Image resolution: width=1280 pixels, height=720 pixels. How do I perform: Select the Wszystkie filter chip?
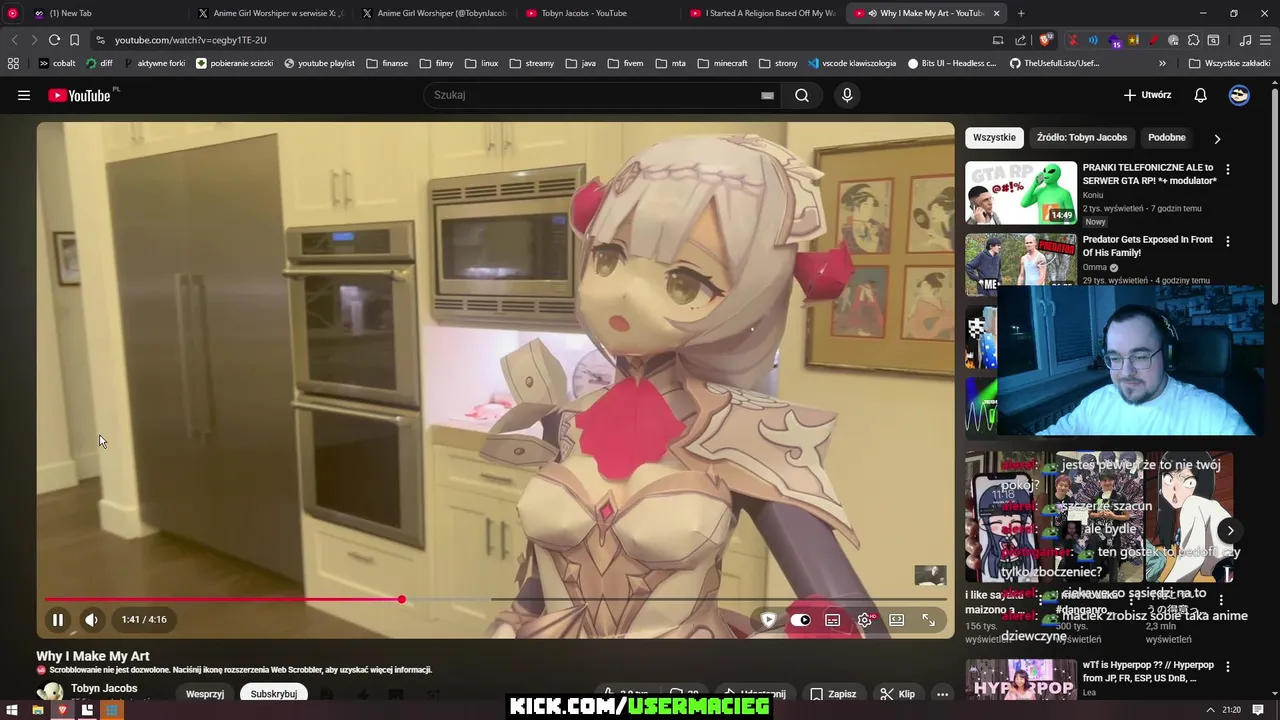click(994, 137)
